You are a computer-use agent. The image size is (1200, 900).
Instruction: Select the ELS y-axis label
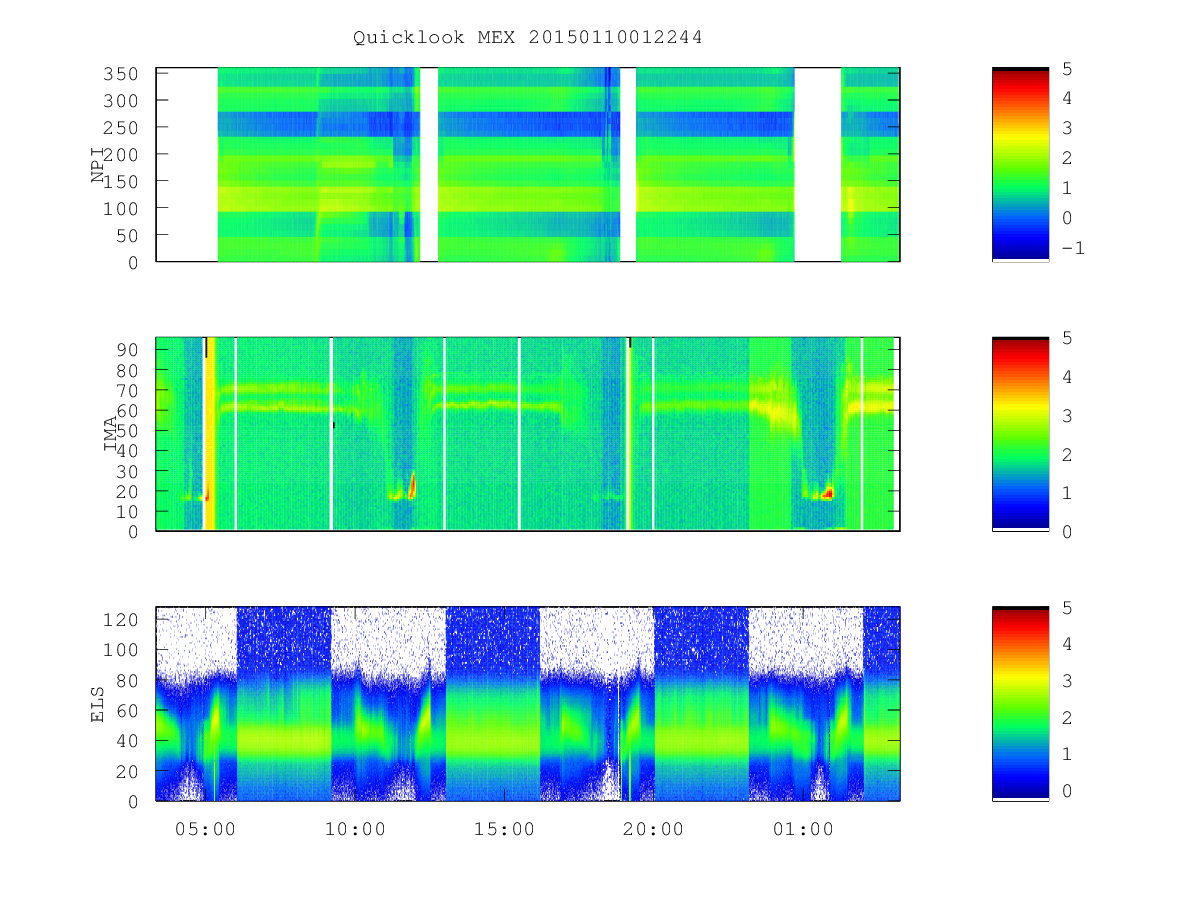(98, 704)
